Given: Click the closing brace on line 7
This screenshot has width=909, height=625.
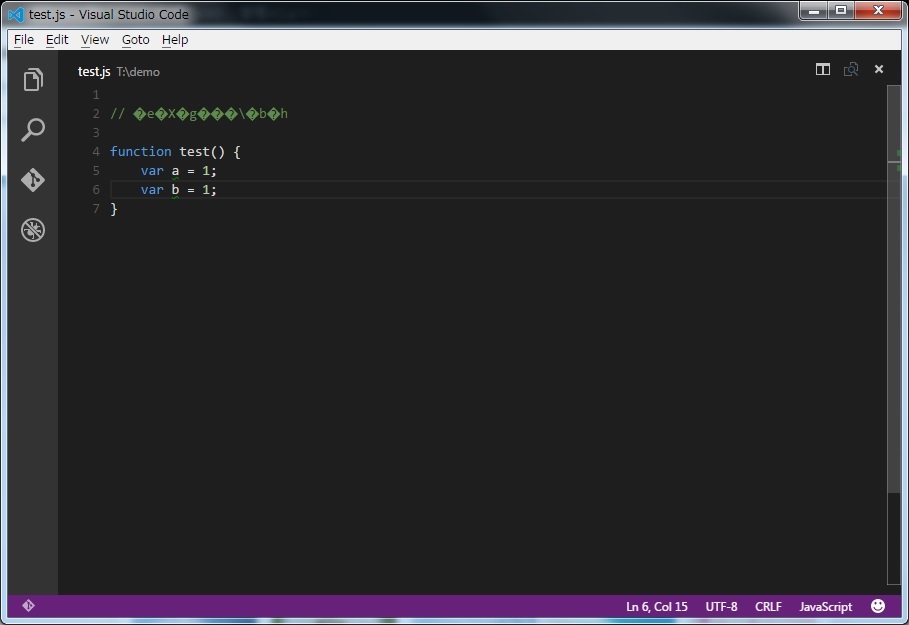Looking at the screenshot, I should (114, 209).
